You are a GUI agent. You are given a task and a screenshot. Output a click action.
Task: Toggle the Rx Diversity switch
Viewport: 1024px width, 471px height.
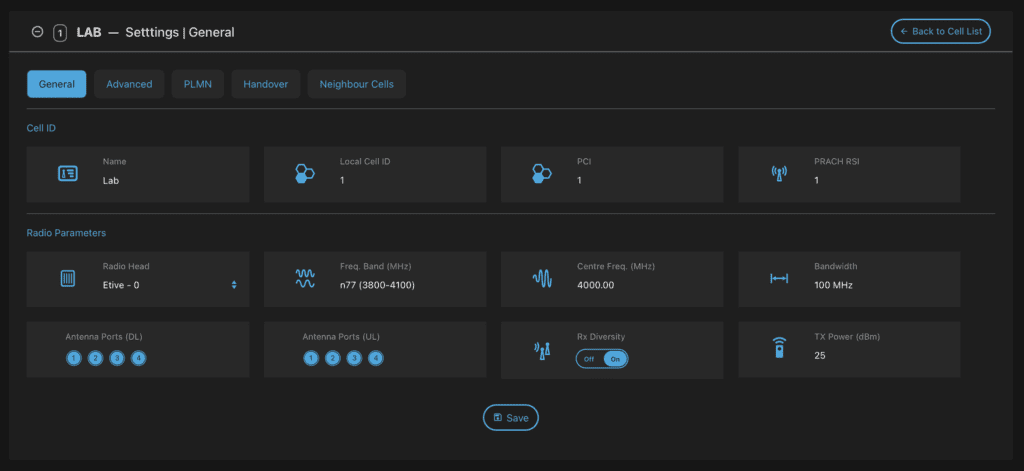(x=602, y=358)
